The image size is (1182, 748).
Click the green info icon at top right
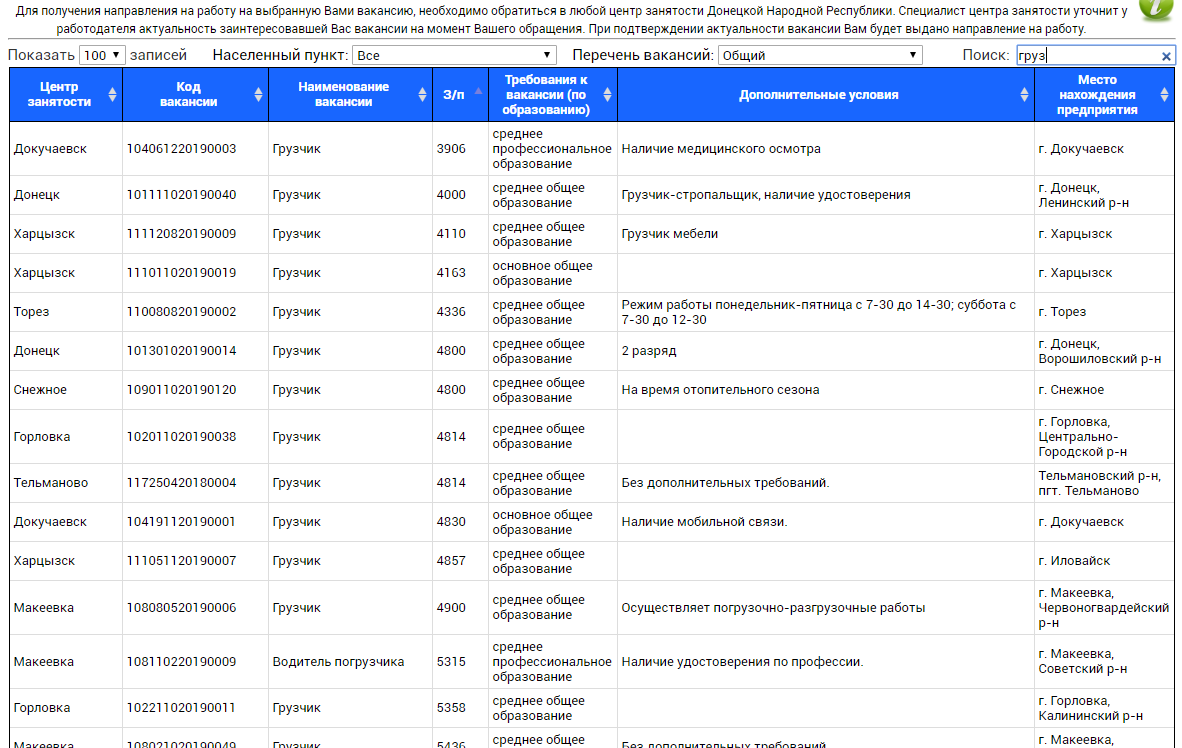click(x=1157, y=8)
